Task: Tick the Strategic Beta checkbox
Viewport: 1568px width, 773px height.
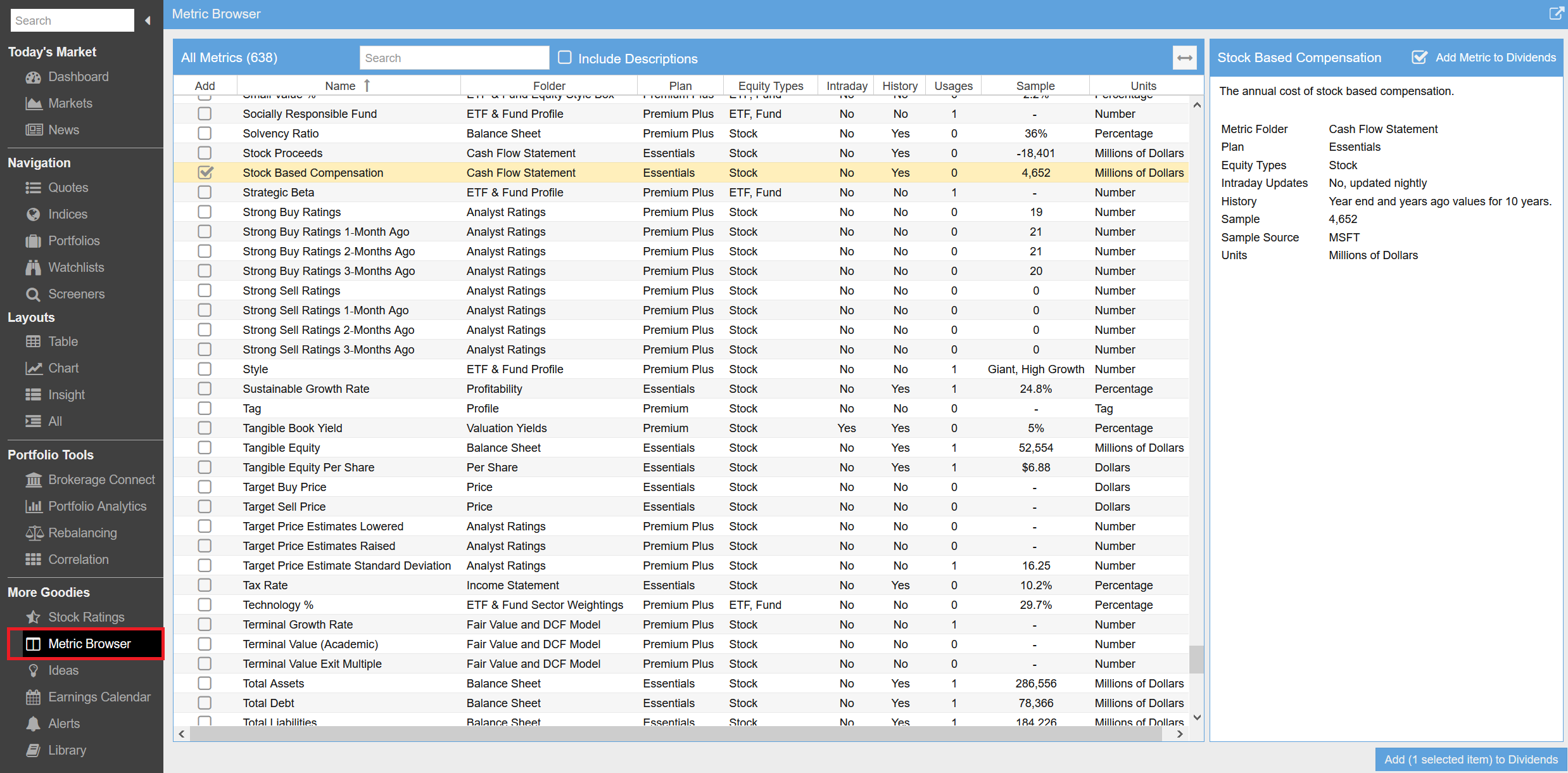Action: (x=205, y=192)
